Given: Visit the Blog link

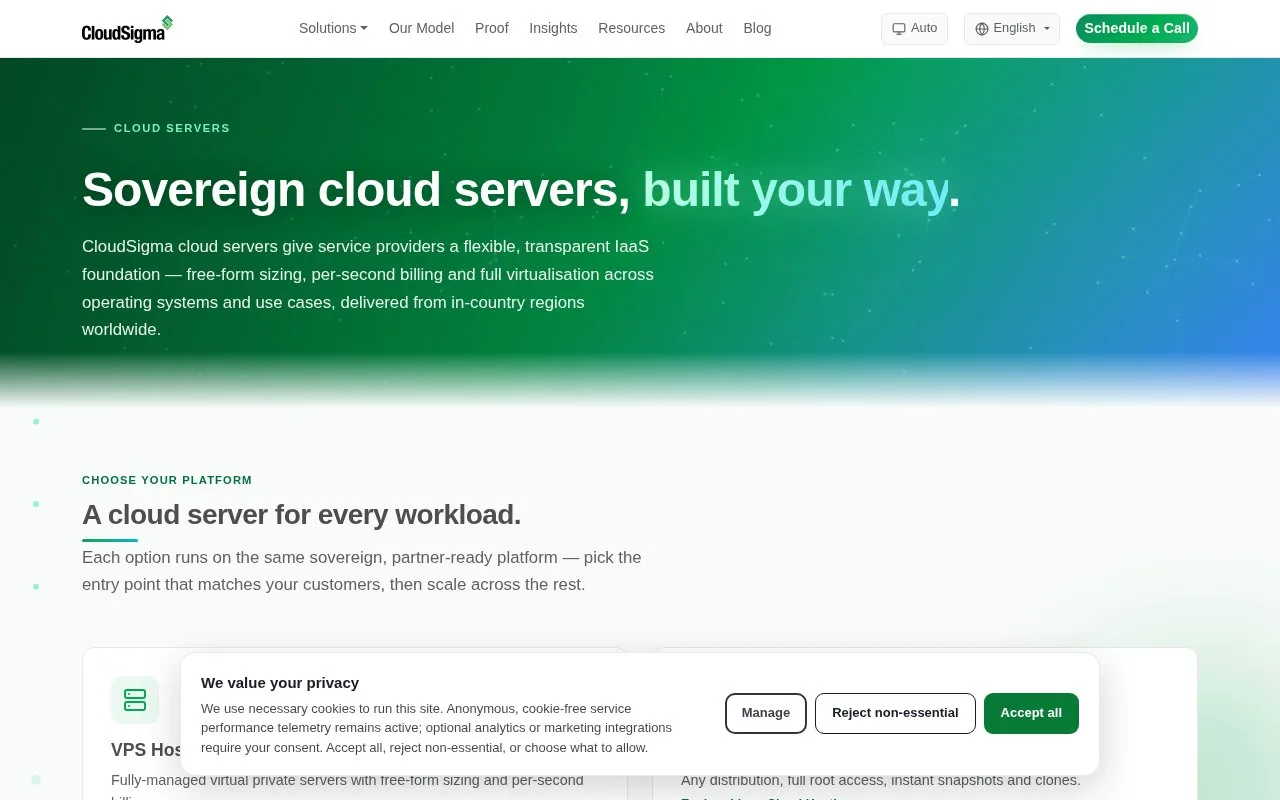Looking at the screenshot, I should click(x=757, y=28).
